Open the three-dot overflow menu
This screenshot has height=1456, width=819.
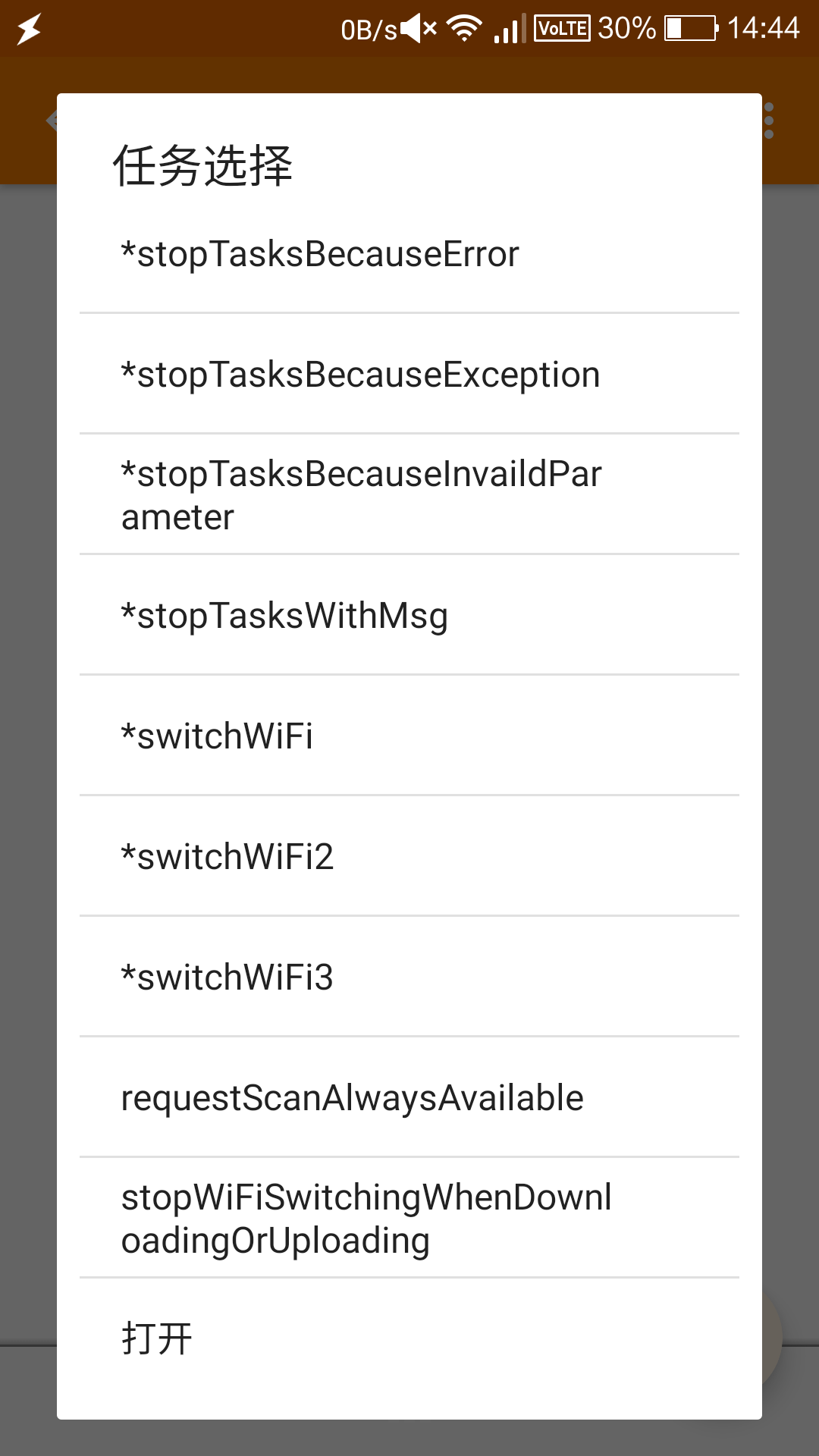pyautogui.click(x=769, y=121)
